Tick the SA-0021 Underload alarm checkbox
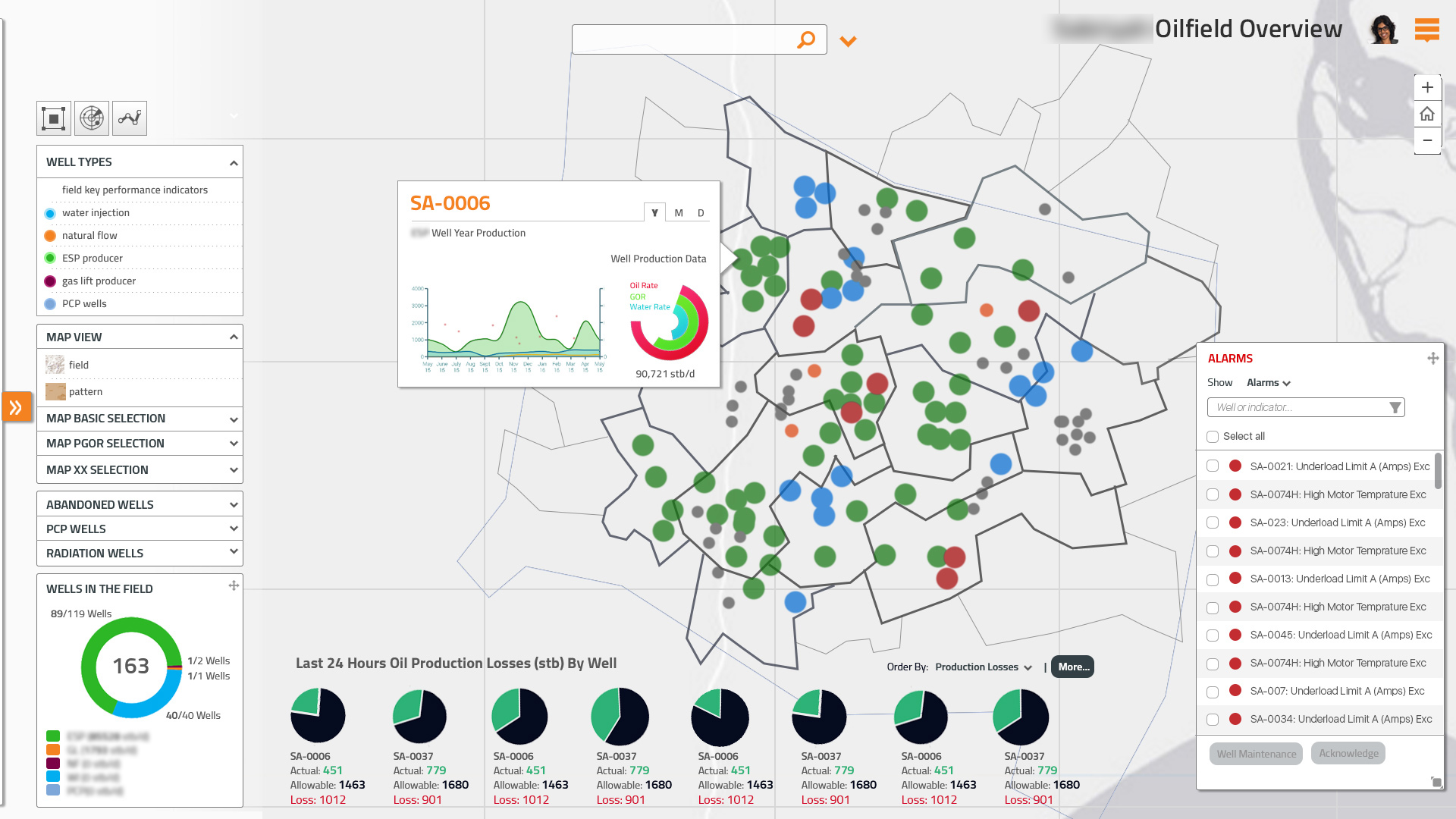Viewport: 1456px width, 819px height. tap(1213, 466)
